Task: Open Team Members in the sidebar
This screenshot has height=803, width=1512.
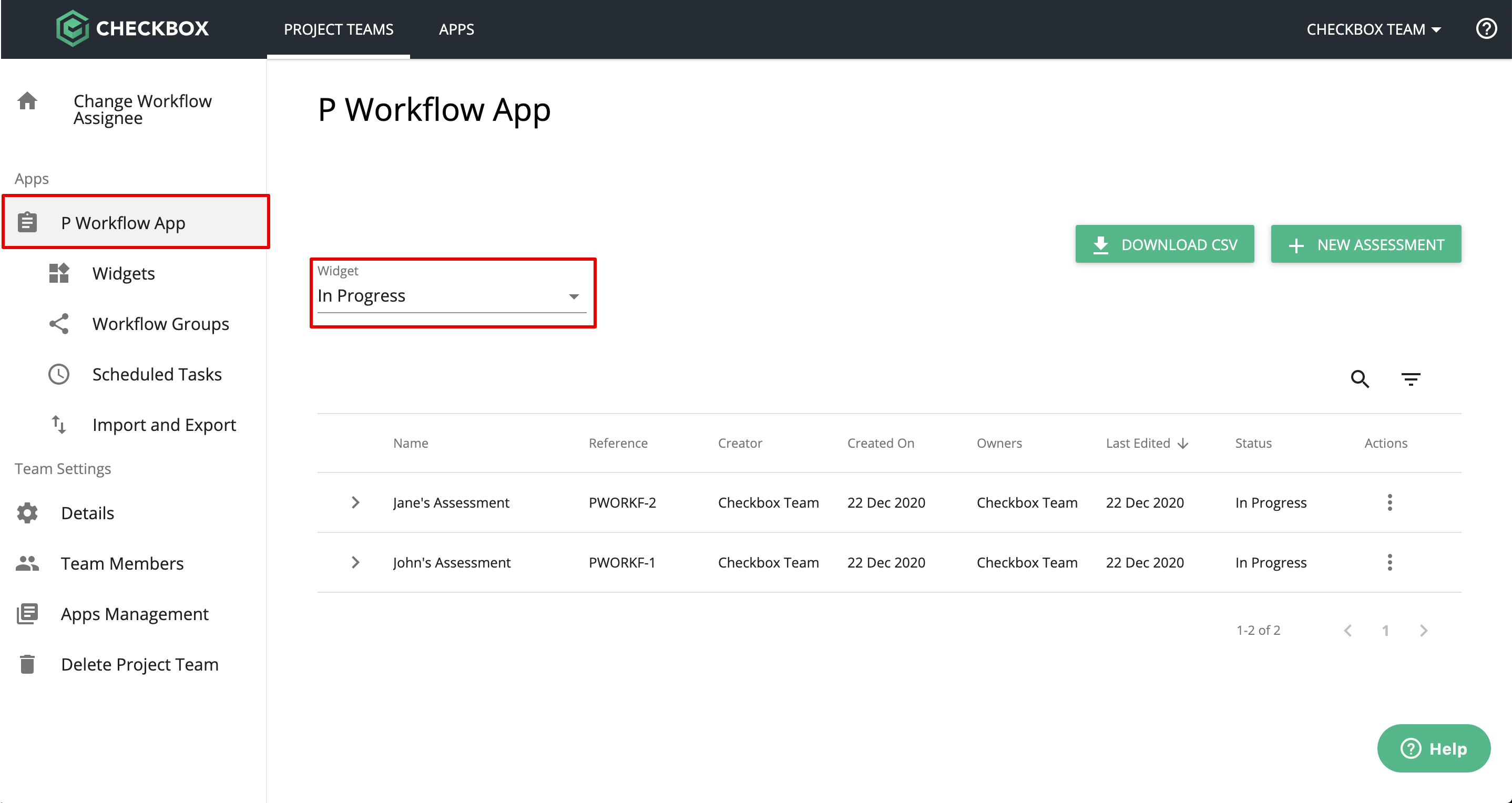Action: 122,563
